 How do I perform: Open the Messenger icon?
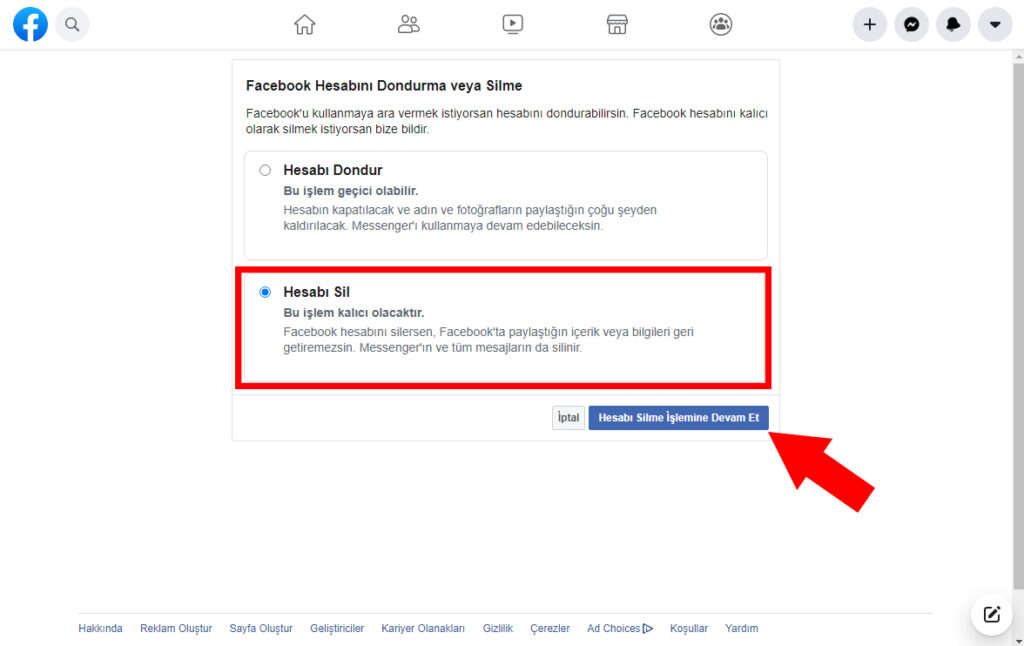[x=911, y=25]
